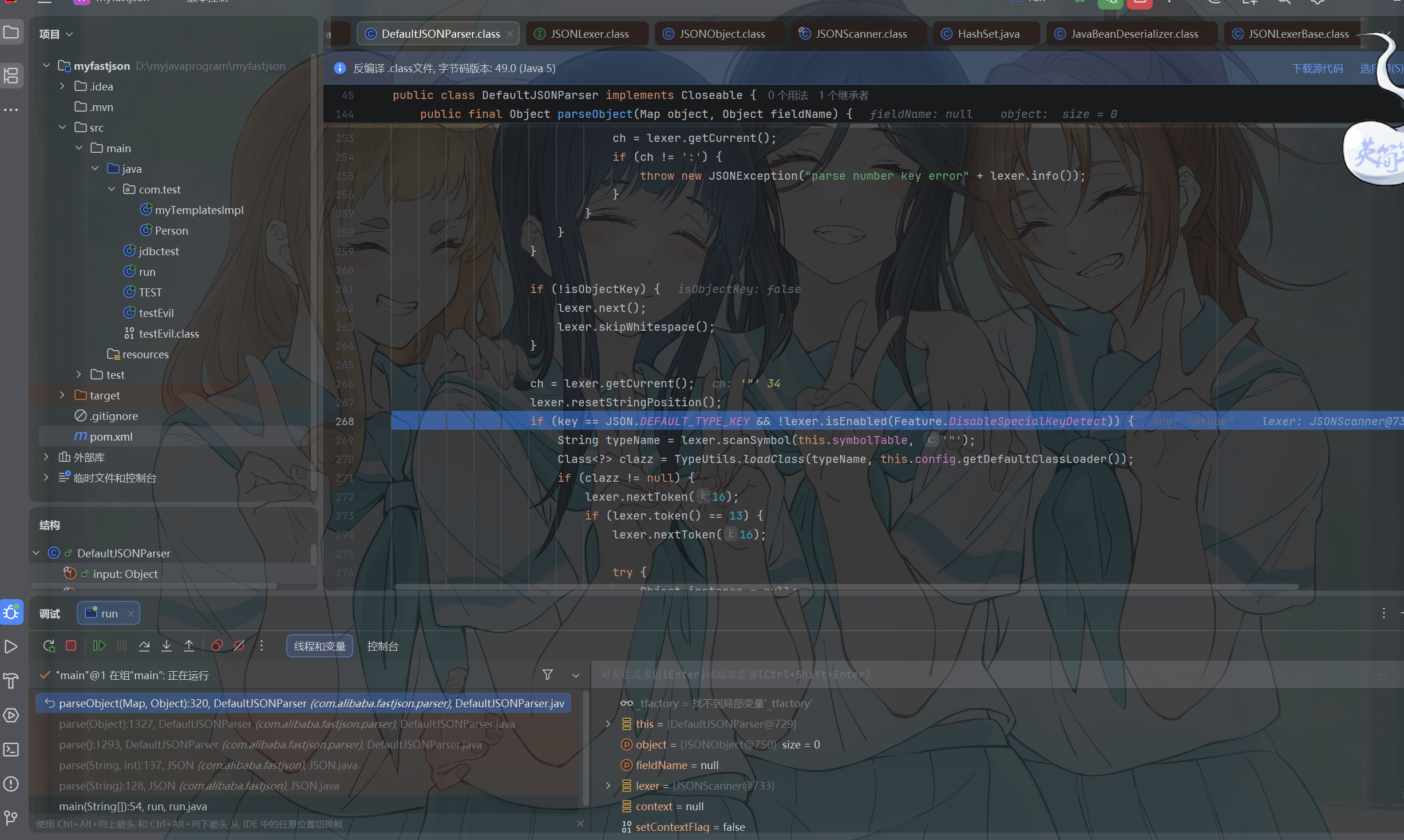The height and width of the screenshot is (840, 1404).
Task: Click the Step Into debugger icon
Action: pos(167,646)
